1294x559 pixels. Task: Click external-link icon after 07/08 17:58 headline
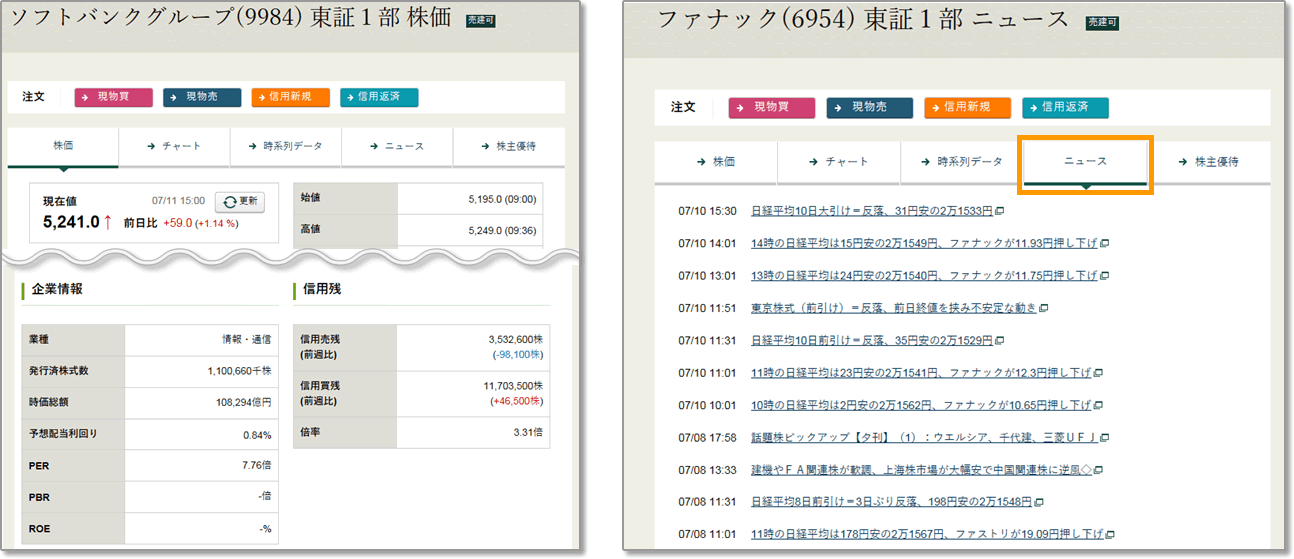click(1105, 438)
